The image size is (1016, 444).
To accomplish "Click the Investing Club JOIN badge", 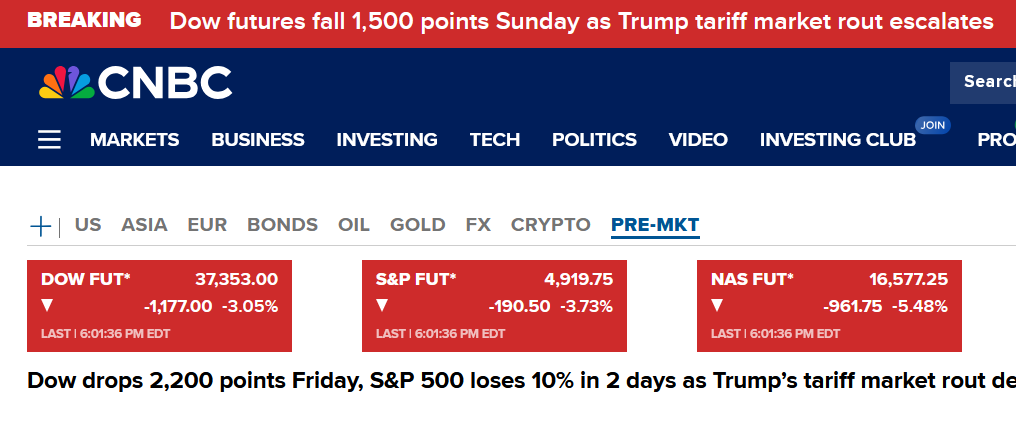I will 932,125.
